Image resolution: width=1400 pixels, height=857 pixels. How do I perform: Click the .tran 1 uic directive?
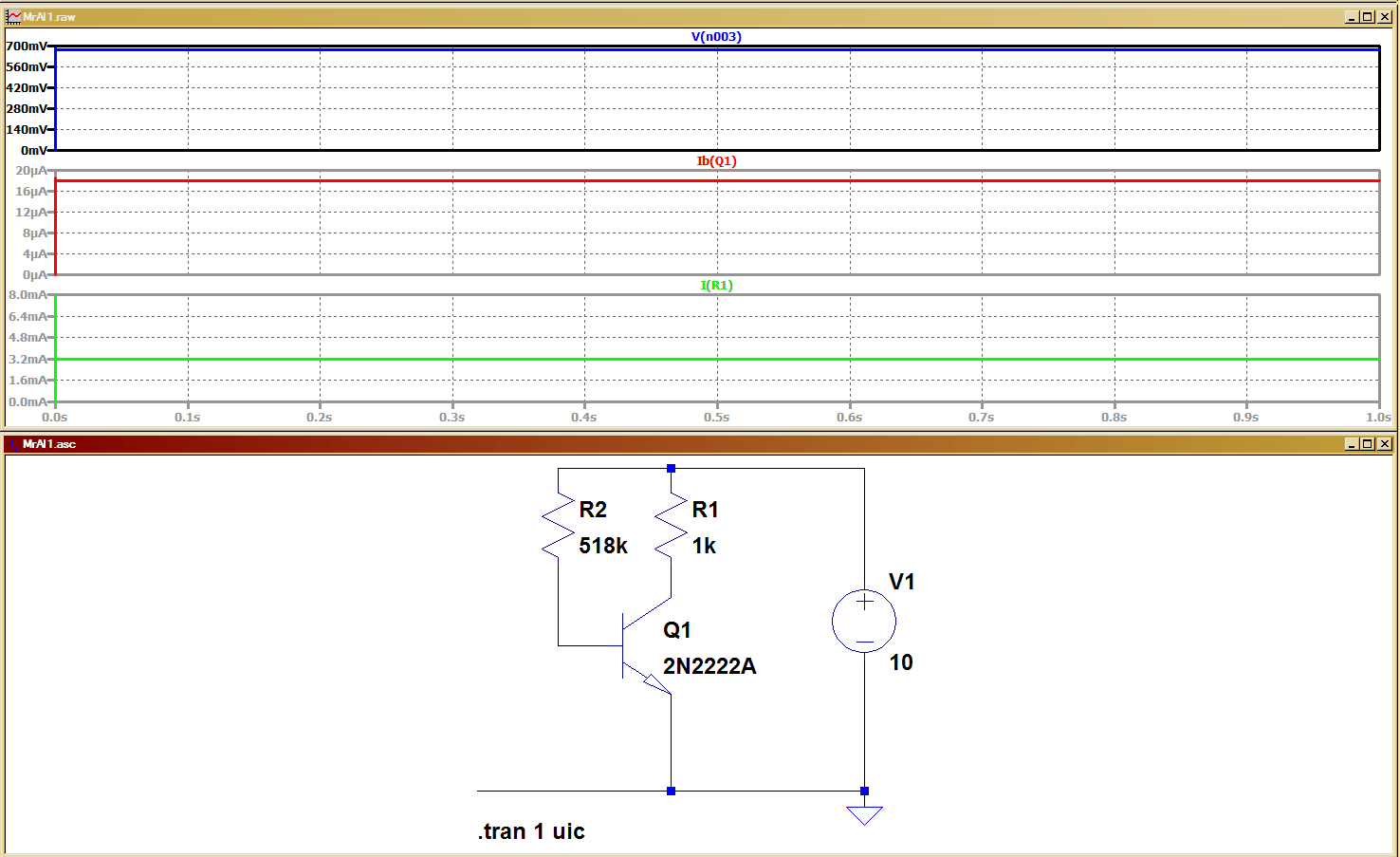click(531, 831)
